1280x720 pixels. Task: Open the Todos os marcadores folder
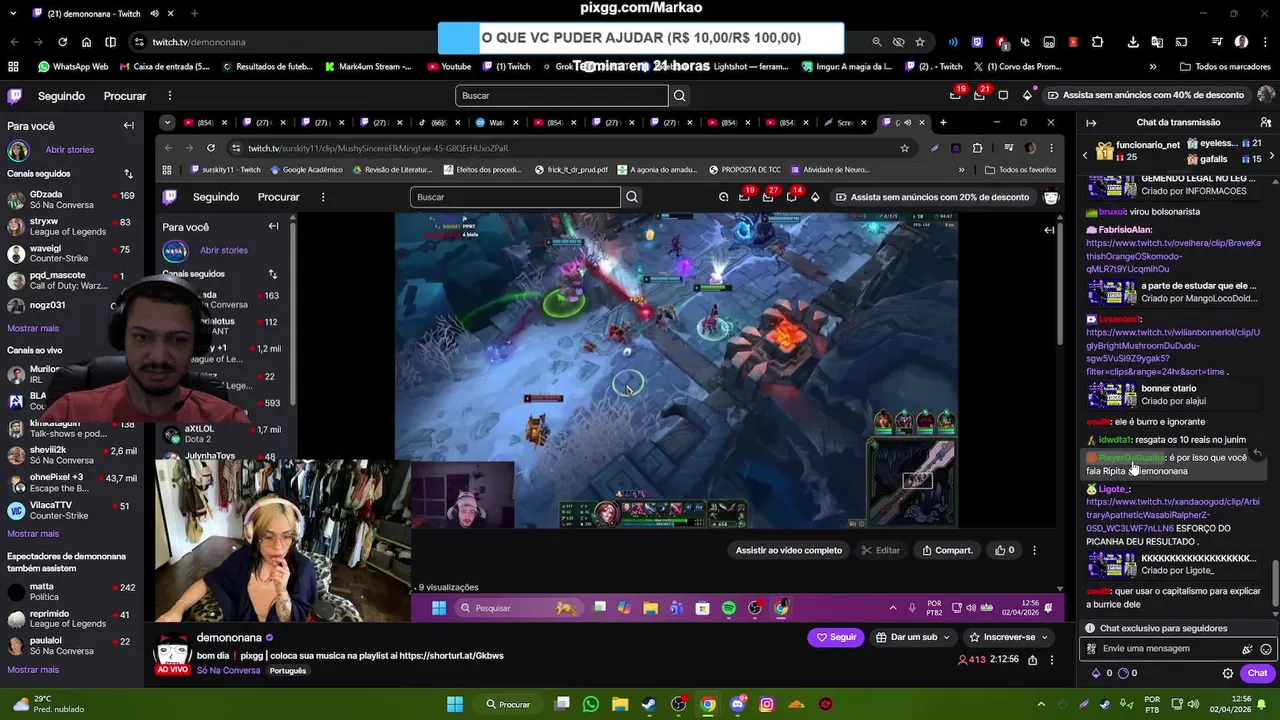click(x=1225, y=67)
